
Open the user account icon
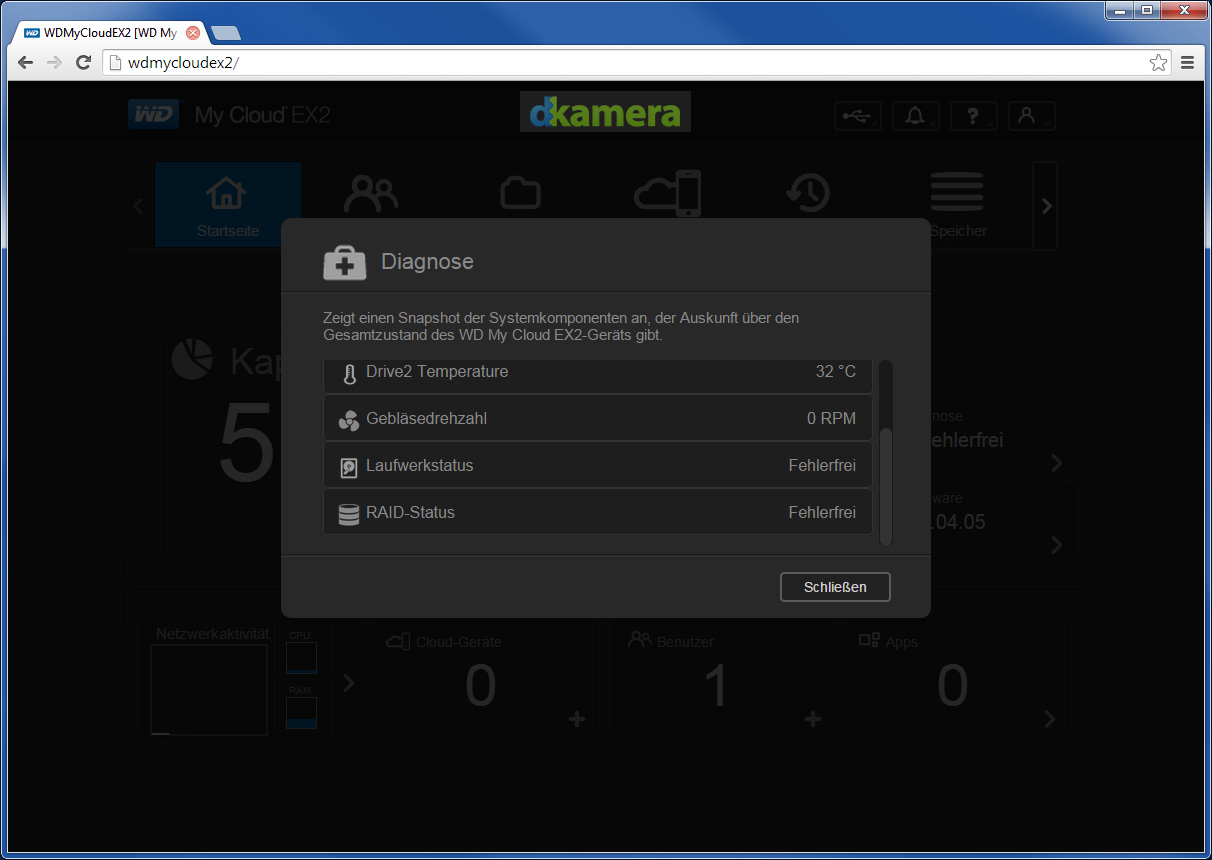pos(1031,116)
